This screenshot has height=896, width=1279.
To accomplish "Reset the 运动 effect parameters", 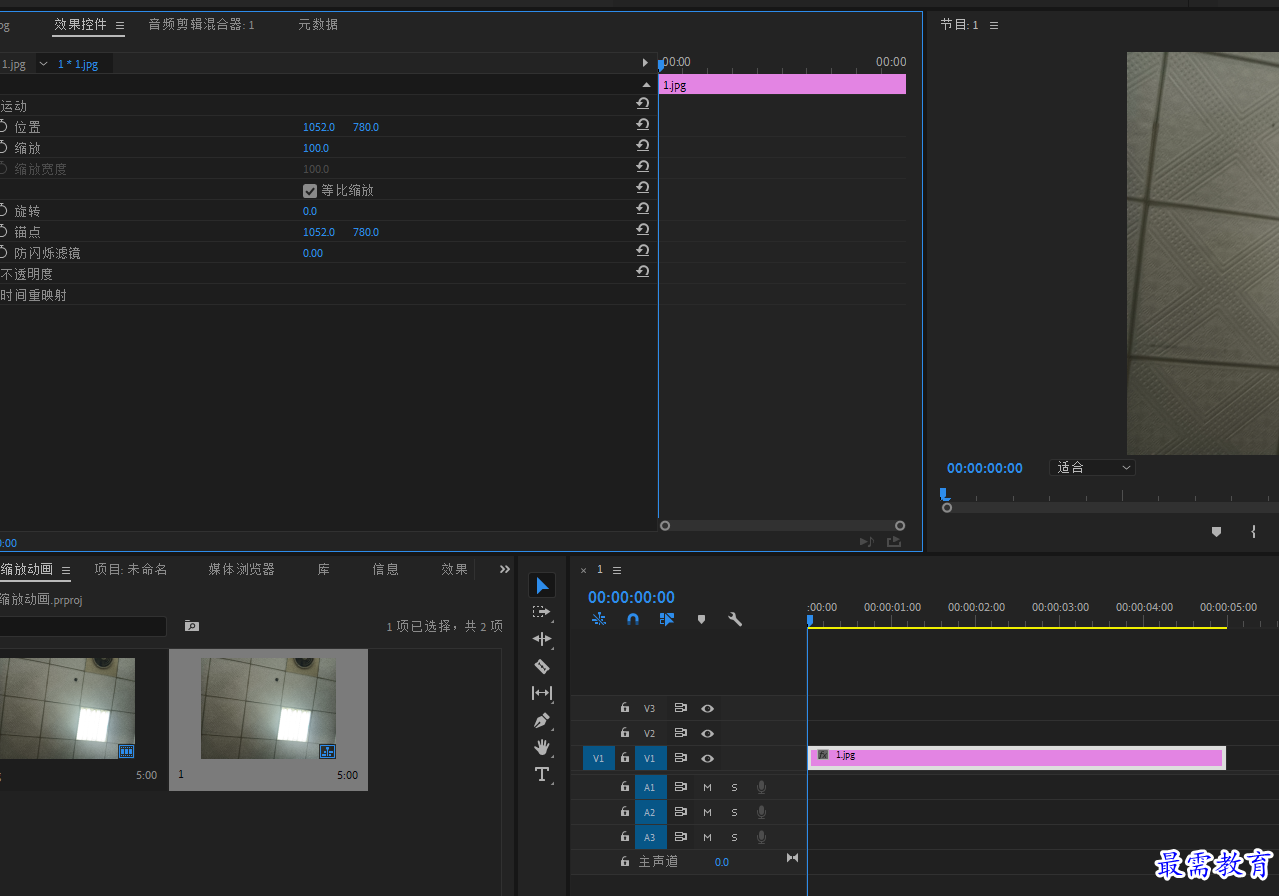I will coord(643,104).
